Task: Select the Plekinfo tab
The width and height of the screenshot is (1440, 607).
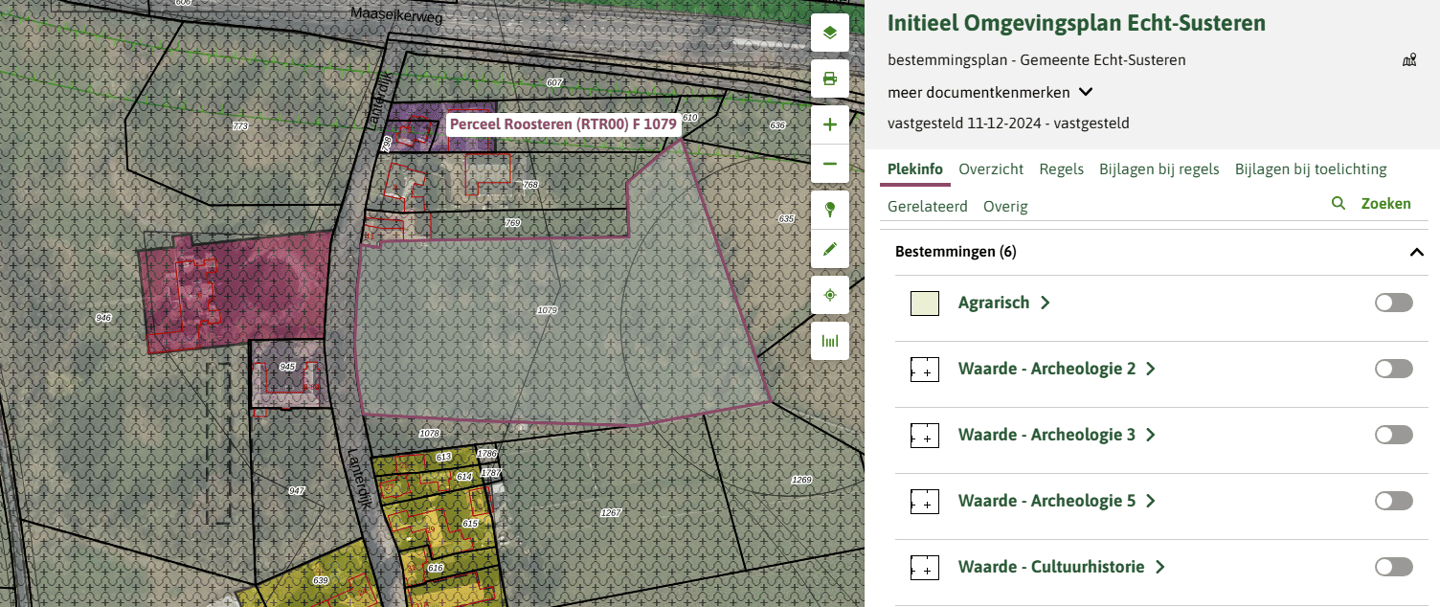Action: tap(915, 169)
